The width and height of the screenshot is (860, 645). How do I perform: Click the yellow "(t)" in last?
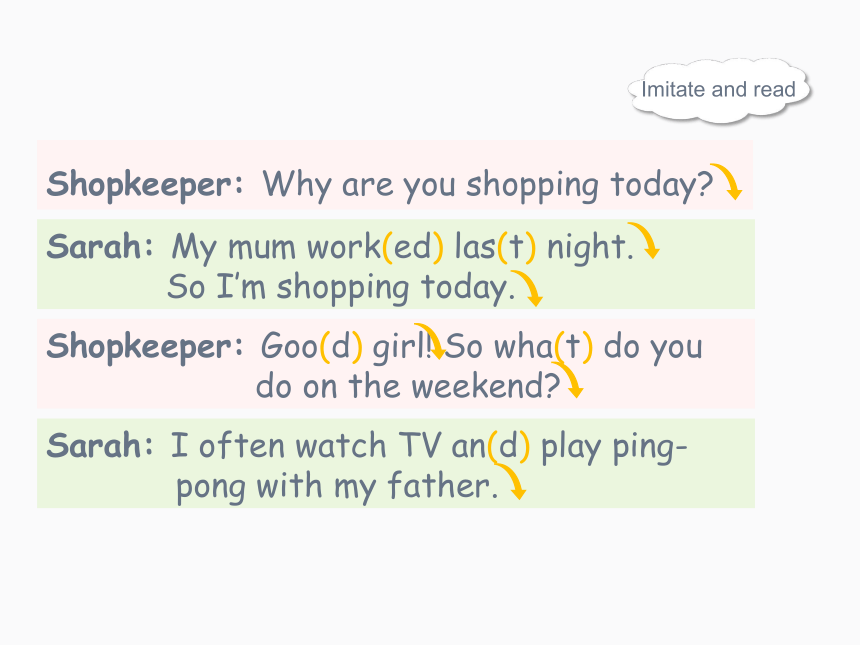point(516,247)
